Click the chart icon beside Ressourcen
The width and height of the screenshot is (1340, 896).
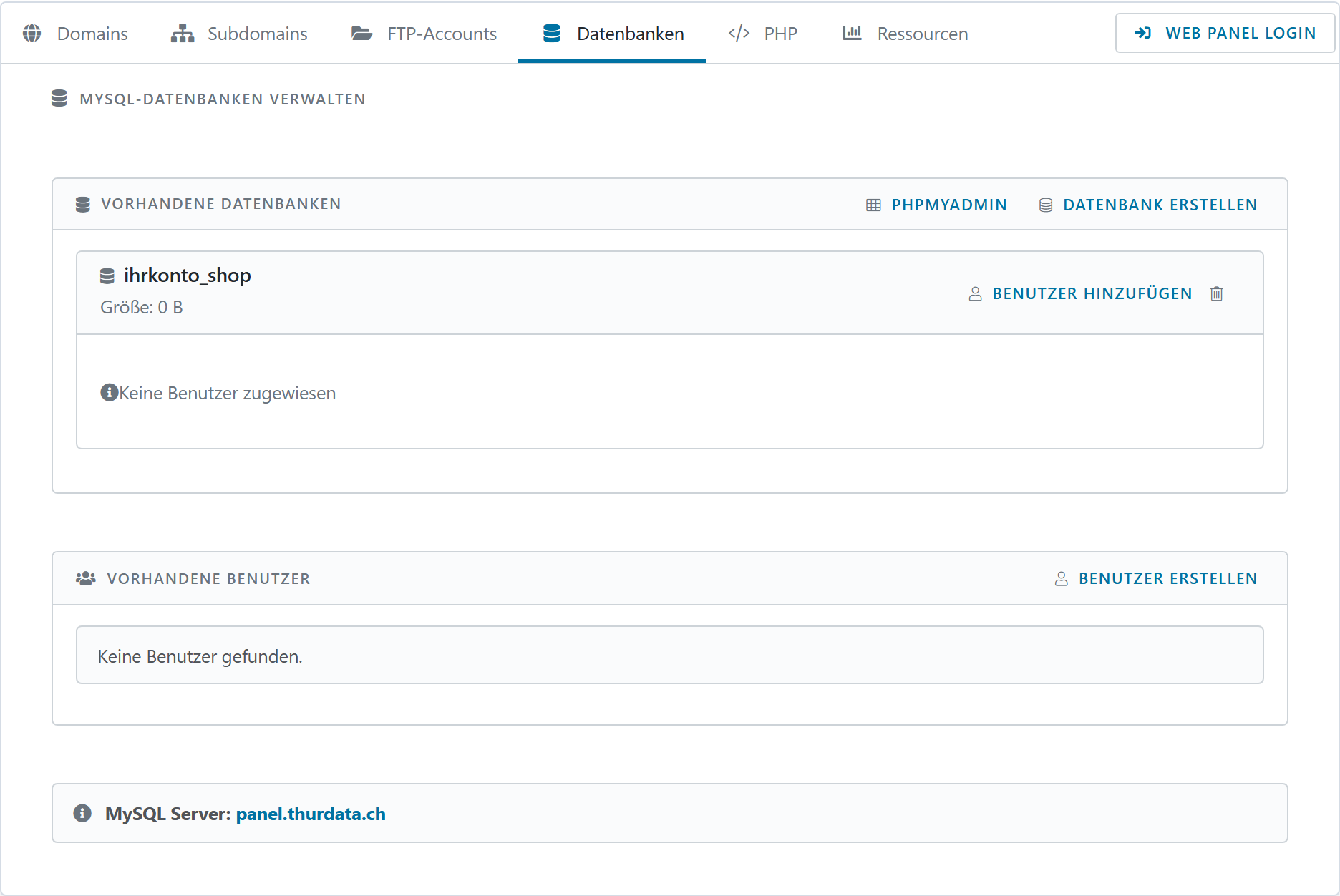click(852, 32)
